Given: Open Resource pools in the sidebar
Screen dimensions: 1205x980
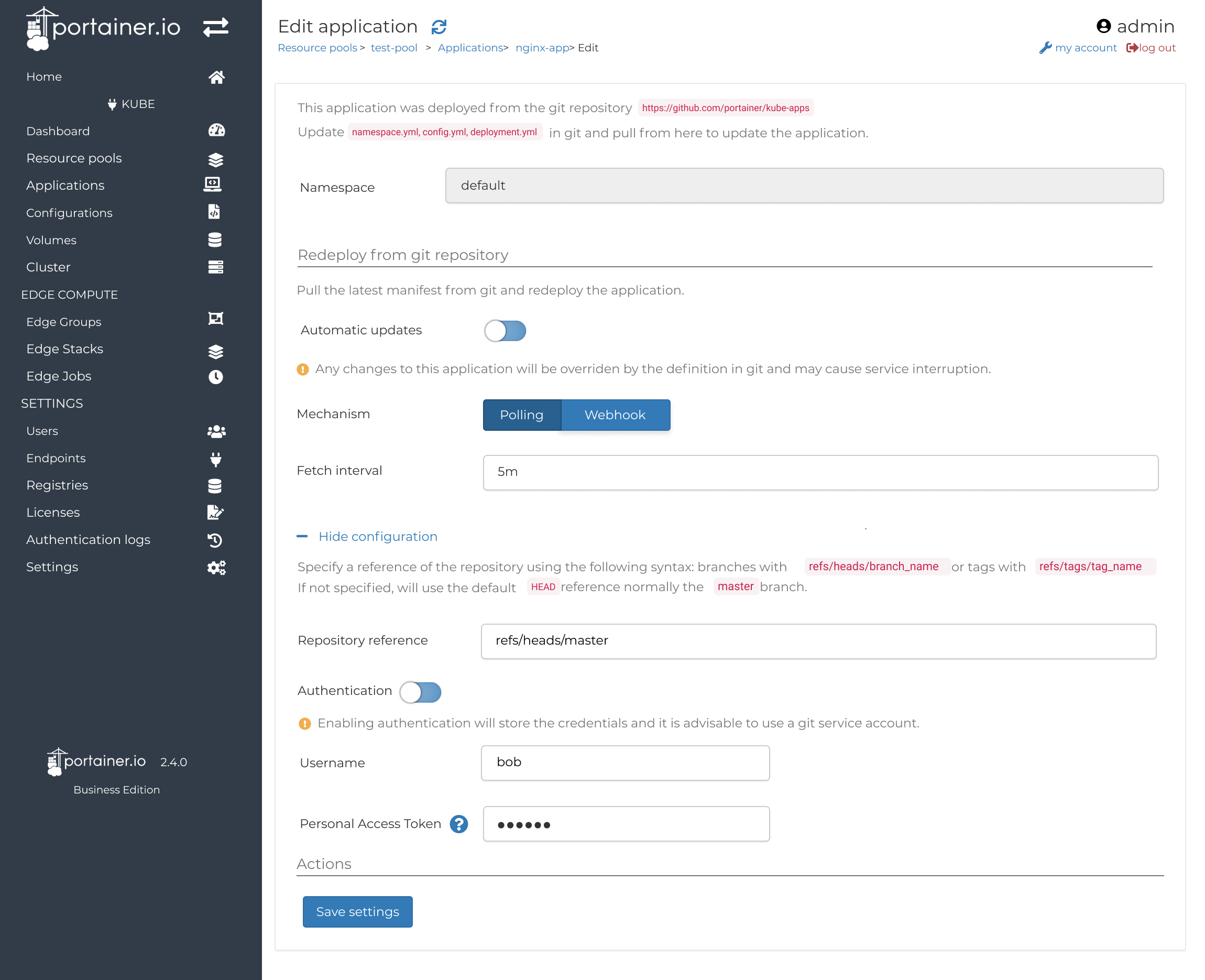Looking at the screenshot, I should [x=74, y=158].
